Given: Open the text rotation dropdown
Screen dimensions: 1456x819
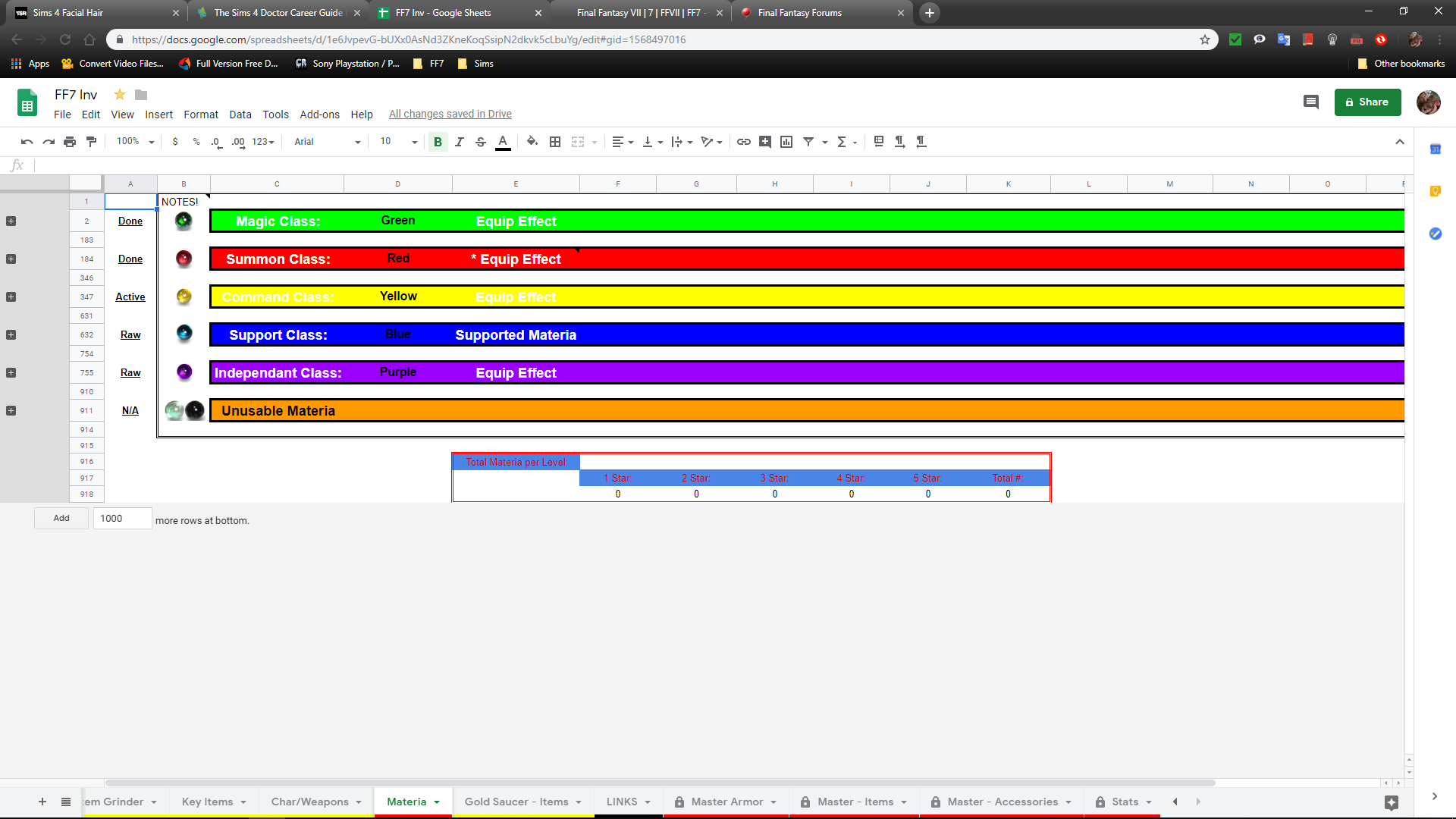Looking at the screenshot, I should (x=711, y=142).
